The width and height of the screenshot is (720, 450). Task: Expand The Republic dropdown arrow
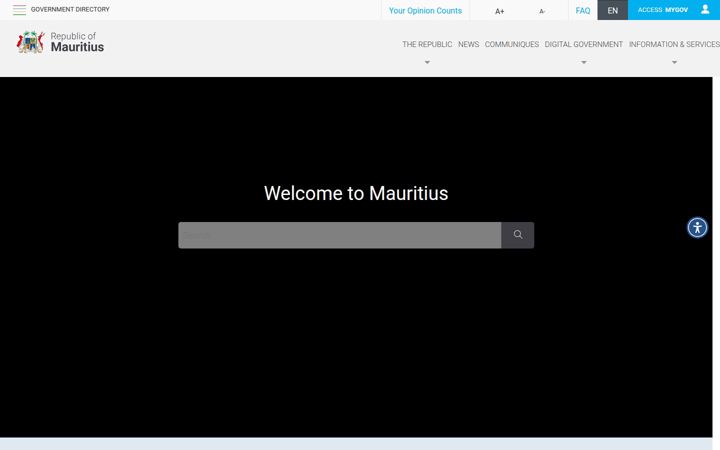427,62
